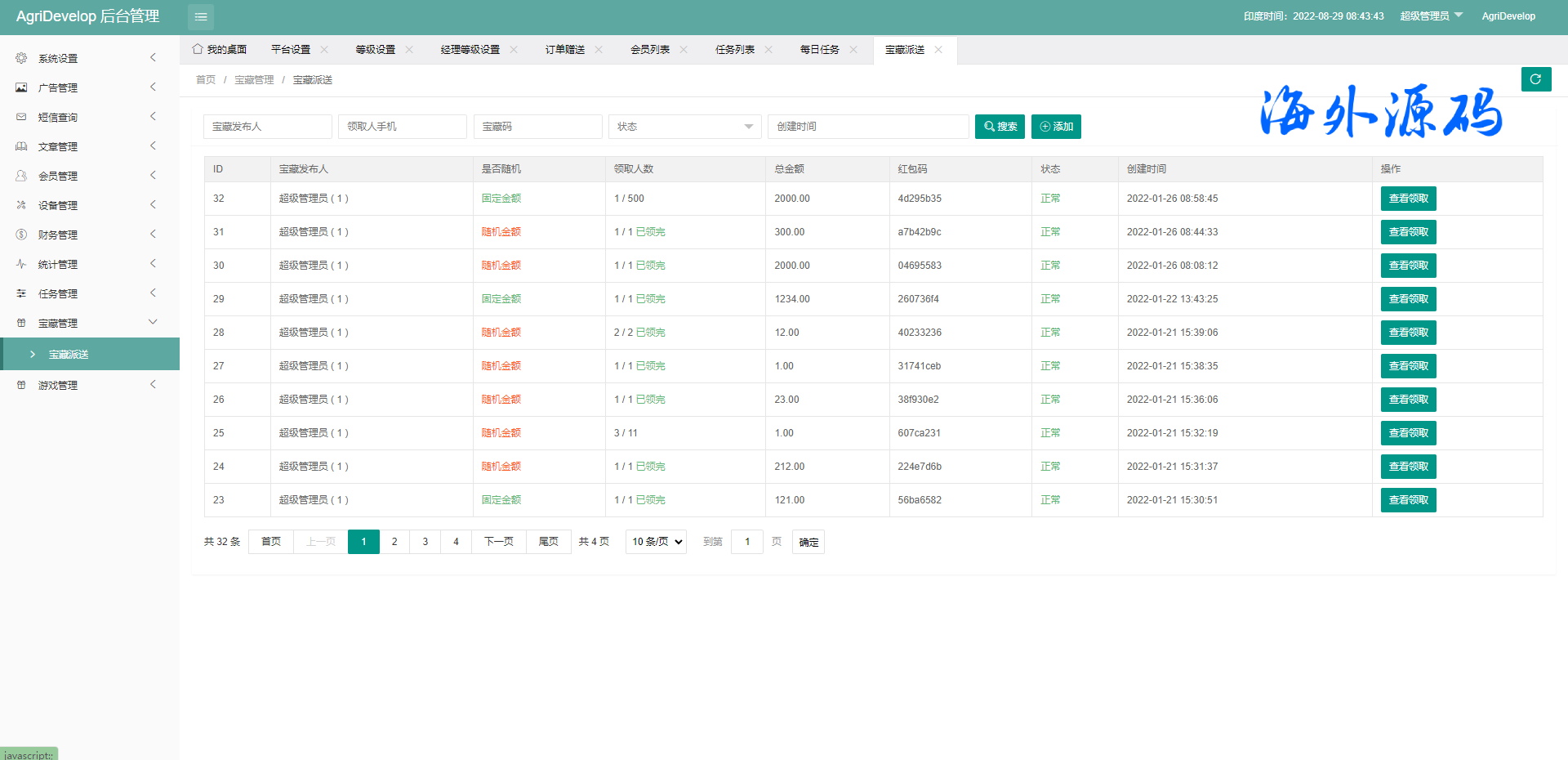Open the 10 条/页 page size selector
Viewport: 1568px width, 760px height.
point(656,542)
